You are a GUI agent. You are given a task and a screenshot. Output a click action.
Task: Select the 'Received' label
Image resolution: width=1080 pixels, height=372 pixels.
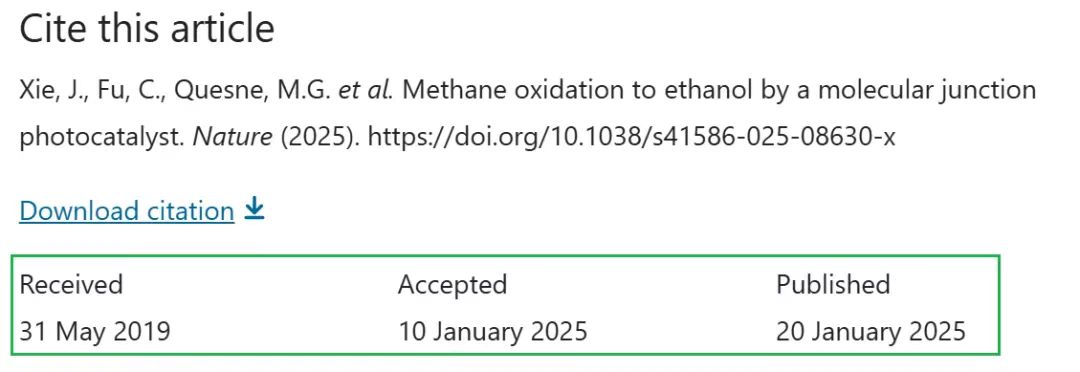(71, 284)
